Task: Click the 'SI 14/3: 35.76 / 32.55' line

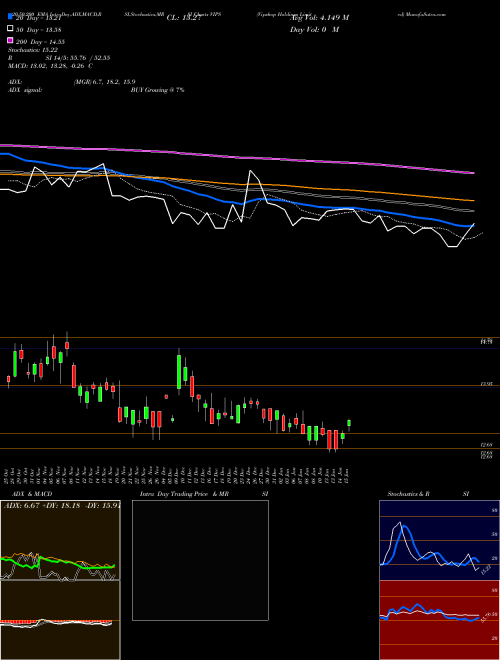Action: click(x=78, y=58)
